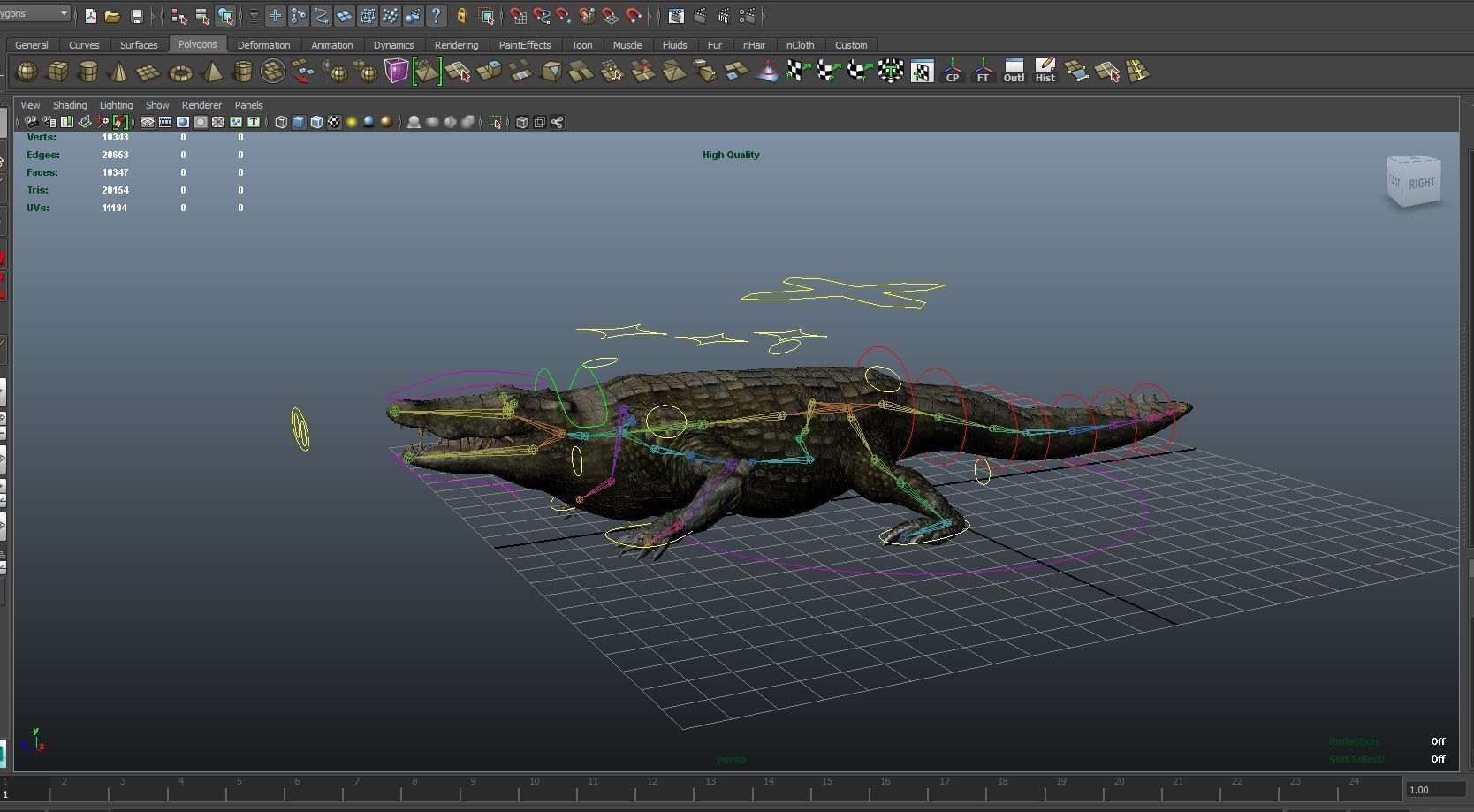
Task: Toggle grid display in panel toolbar
Action: click(148, 122)
